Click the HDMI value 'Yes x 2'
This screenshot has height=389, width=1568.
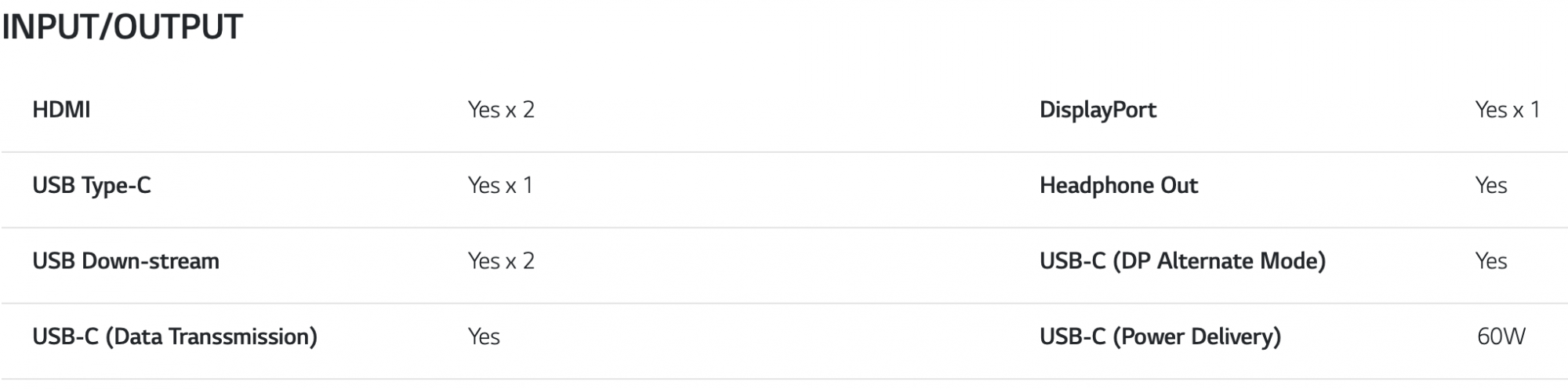tap(501, 110)
